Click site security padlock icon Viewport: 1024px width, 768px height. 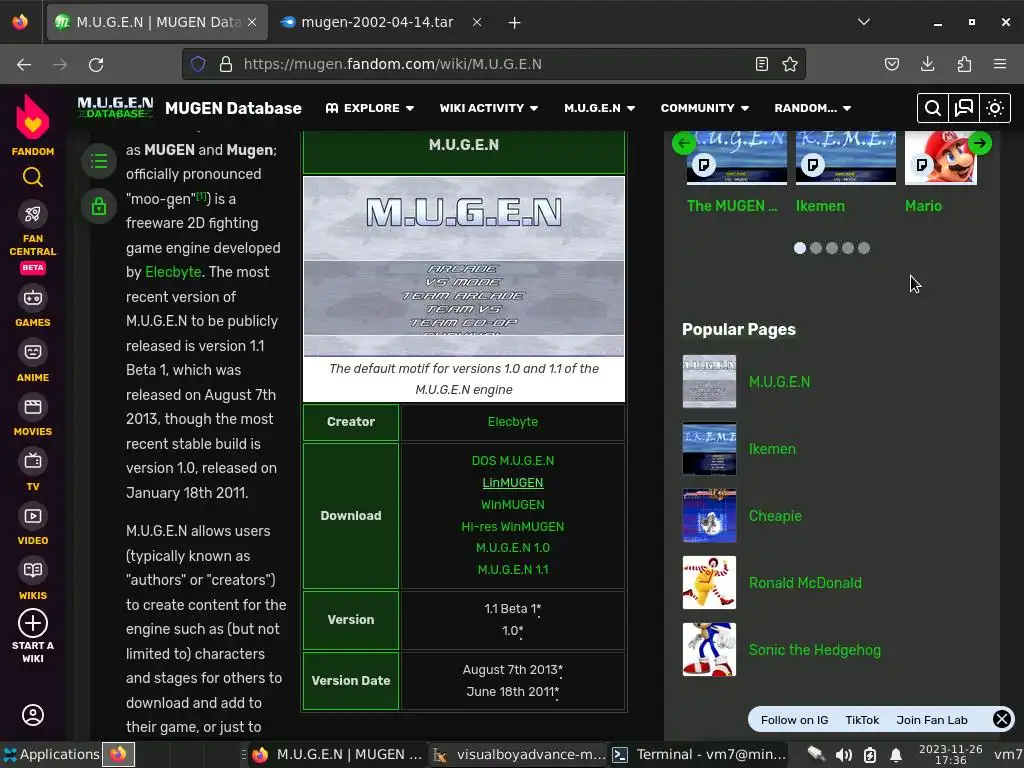click(226, 64)
